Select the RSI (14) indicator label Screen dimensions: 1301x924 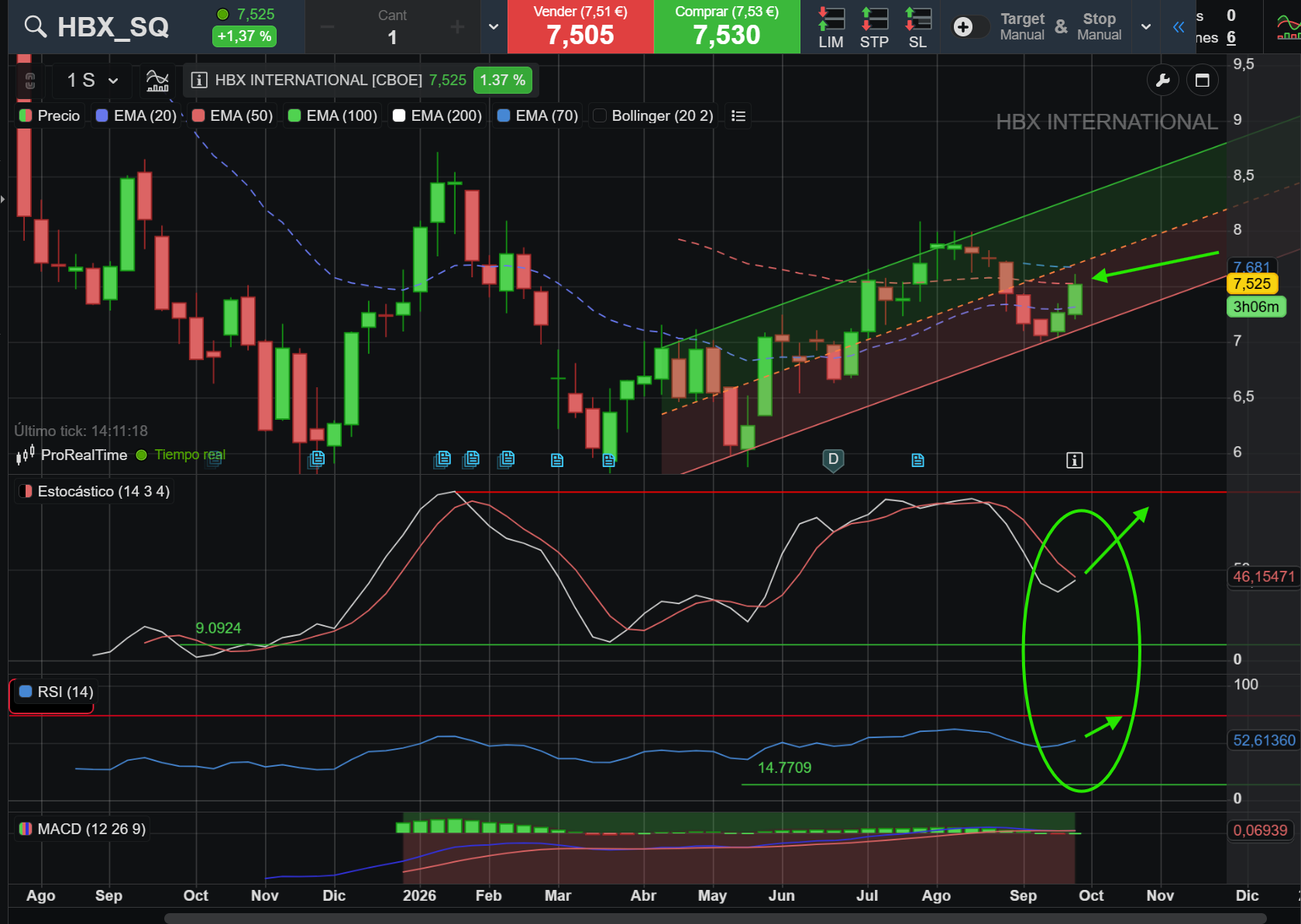point(56,692)
